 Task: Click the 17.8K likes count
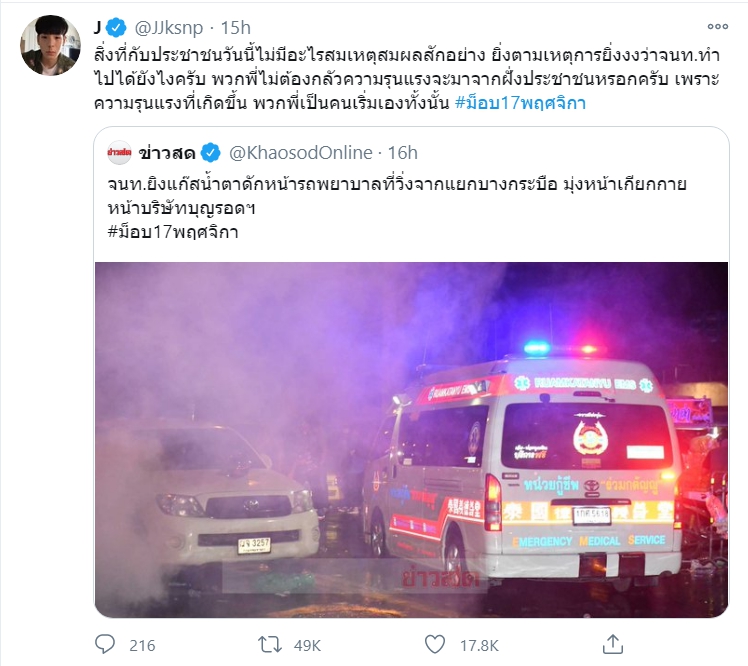pos(479,645)
